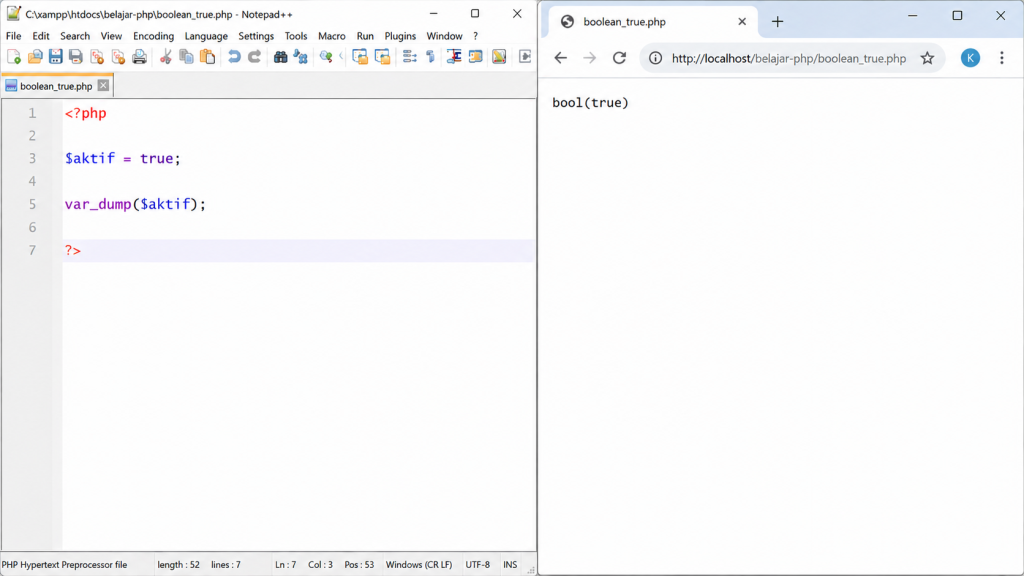1024x576 pixels.
Task: Print the document using the printer icon
Action: [x=139, y=57]
